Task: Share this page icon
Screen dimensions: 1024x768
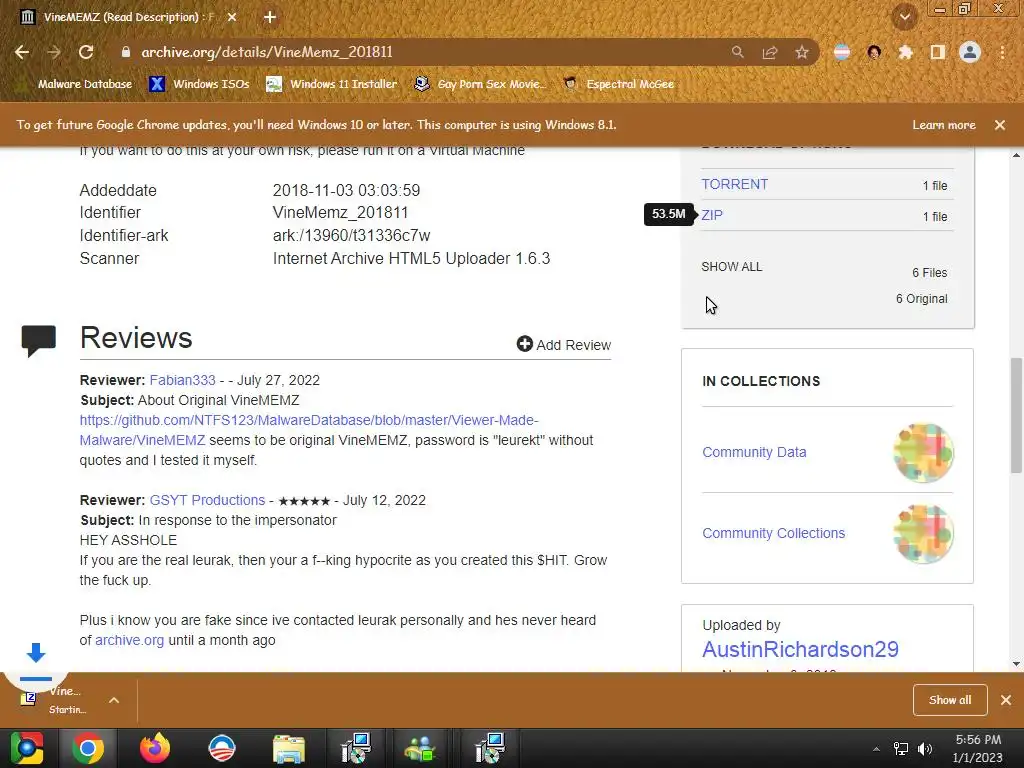Action: click(770, 52)
